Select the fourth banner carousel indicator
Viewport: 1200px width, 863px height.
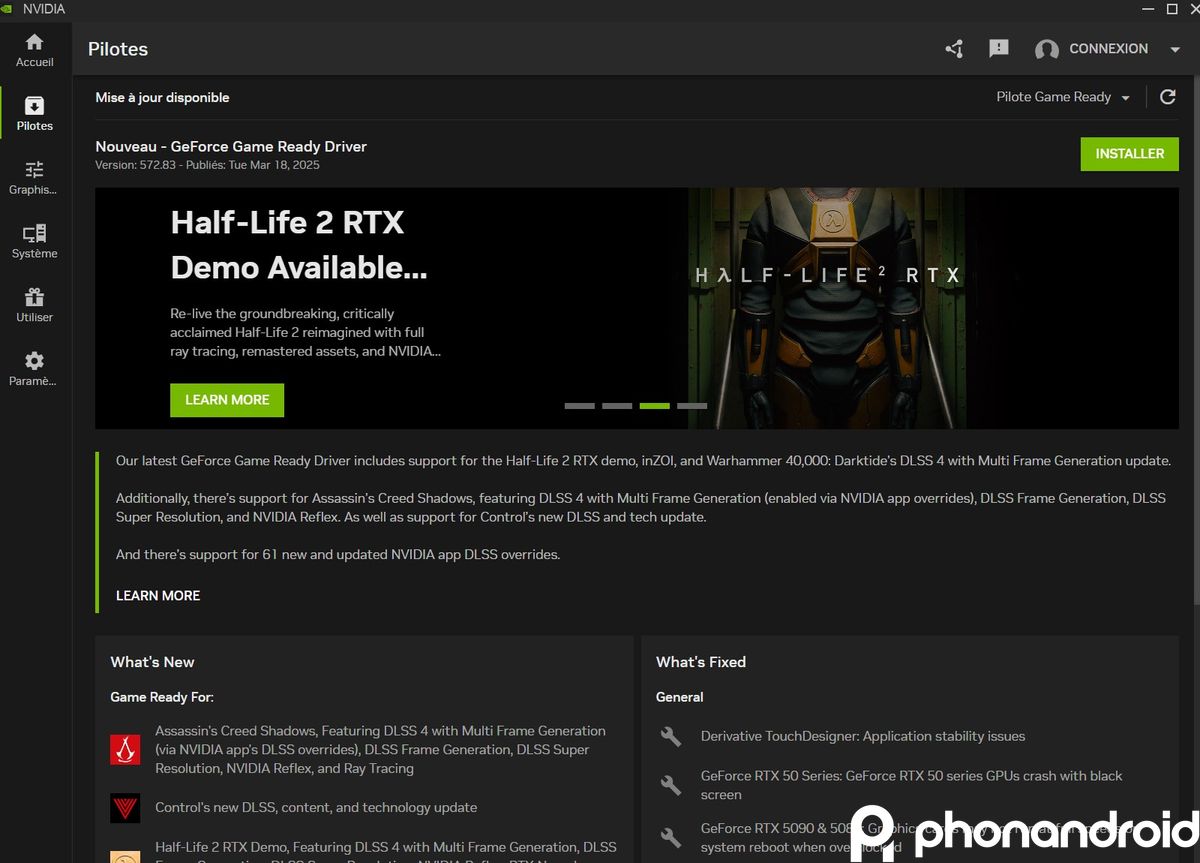[692, 406]
